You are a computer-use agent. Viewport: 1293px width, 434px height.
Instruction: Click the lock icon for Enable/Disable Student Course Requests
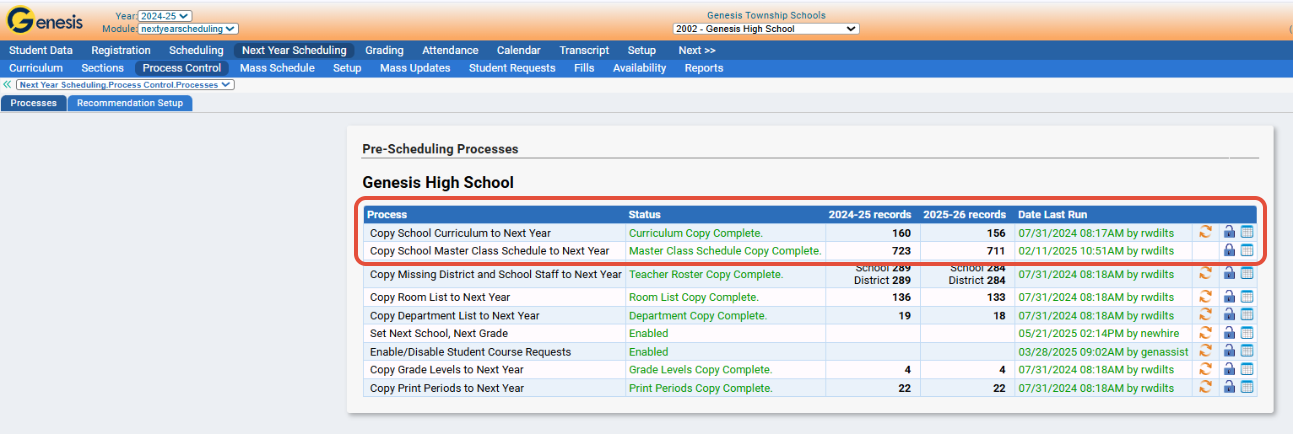coord(1229,351)
